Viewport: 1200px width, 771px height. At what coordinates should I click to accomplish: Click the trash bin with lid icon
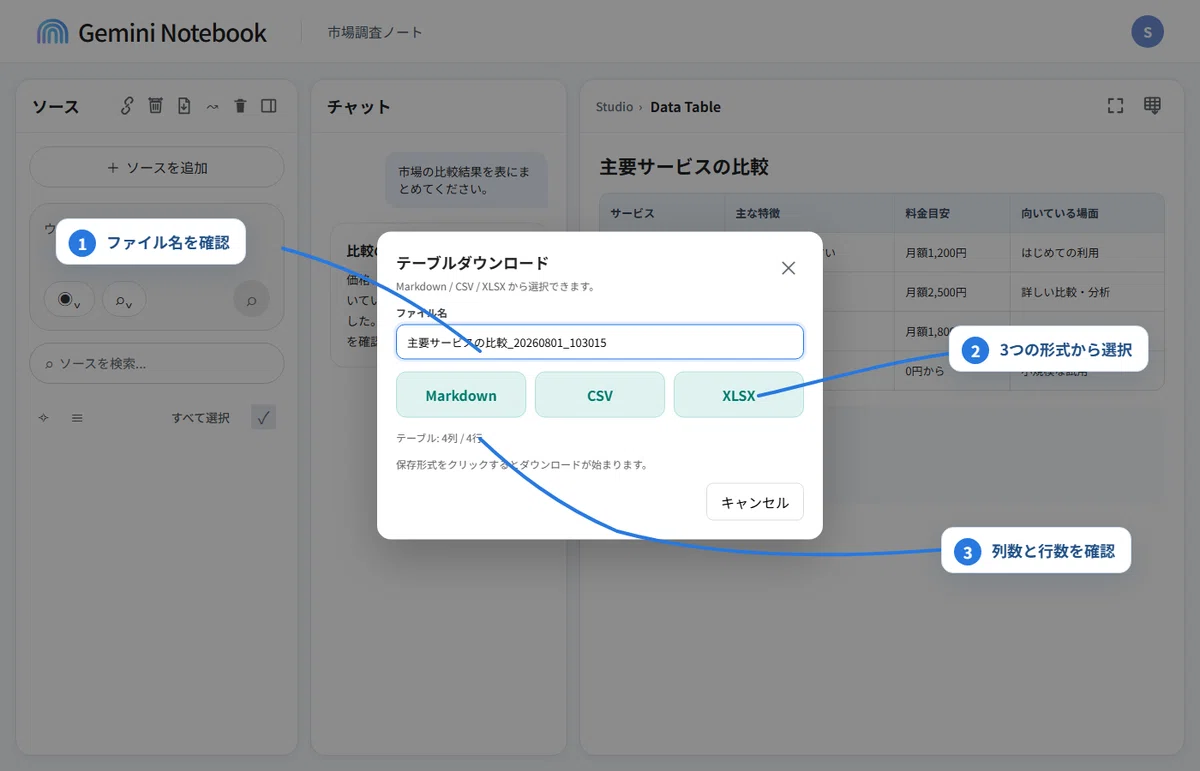[155, 106]
